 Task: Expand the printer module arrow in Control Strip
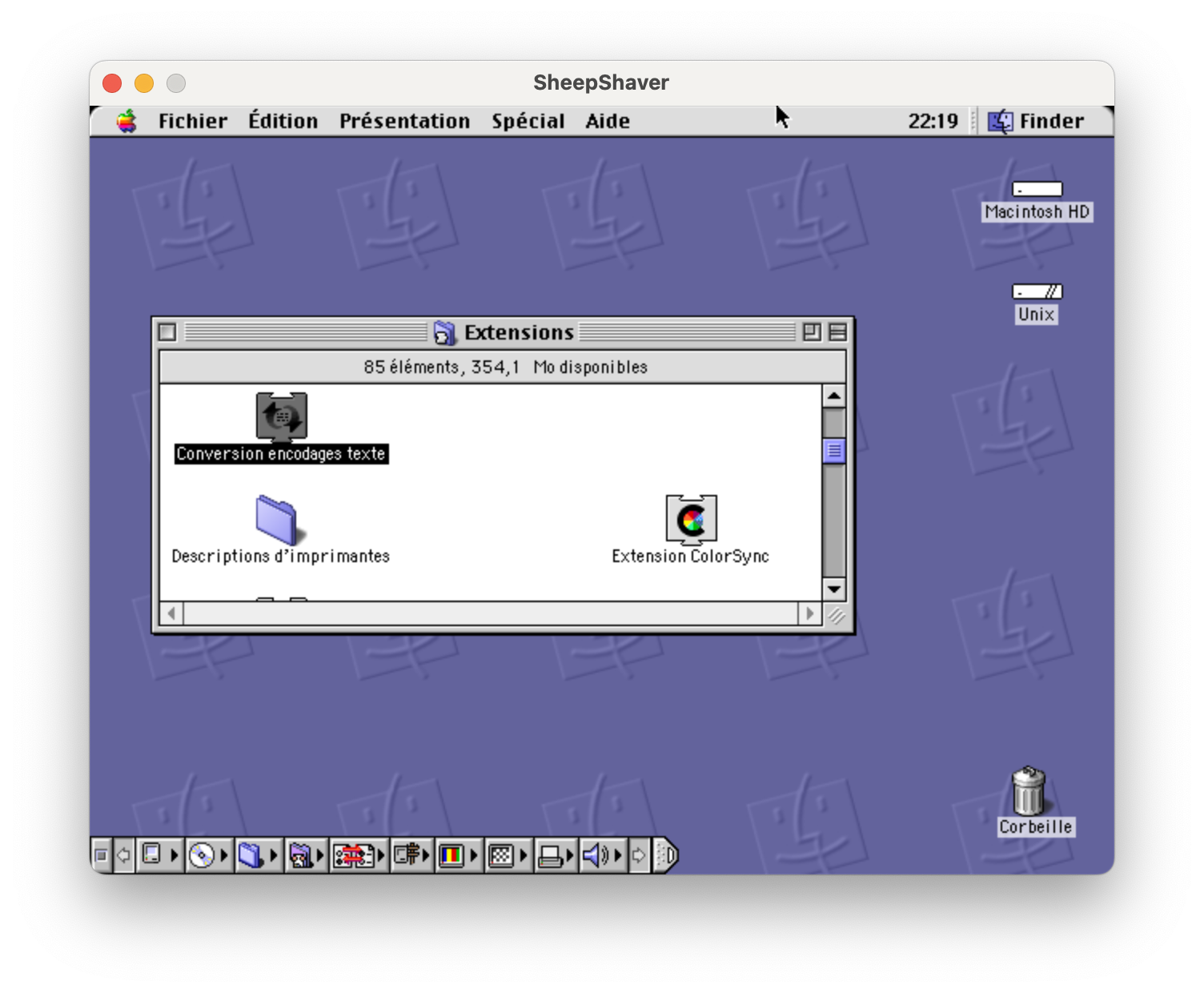[570, 855]
